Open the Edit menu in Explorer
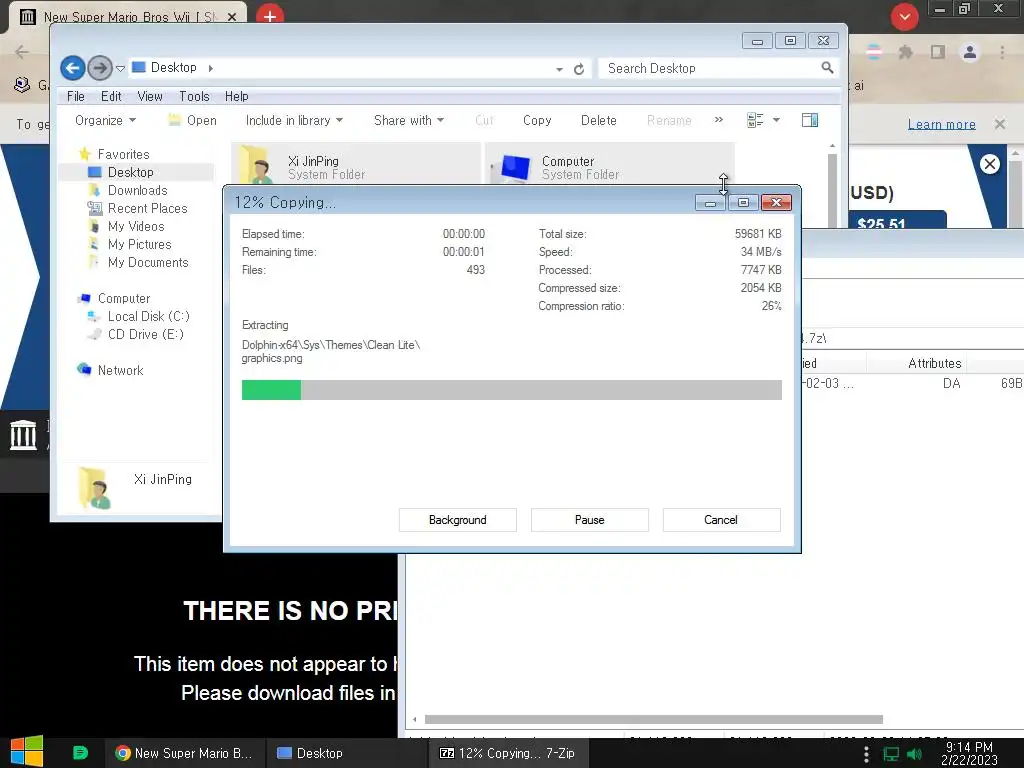1024x768 pixels. pyautogui.click(x=111, y=96)
